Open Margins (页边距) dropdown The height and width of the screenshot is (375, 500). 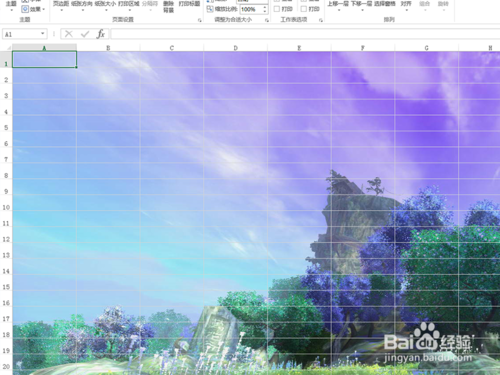pos(61,5)
